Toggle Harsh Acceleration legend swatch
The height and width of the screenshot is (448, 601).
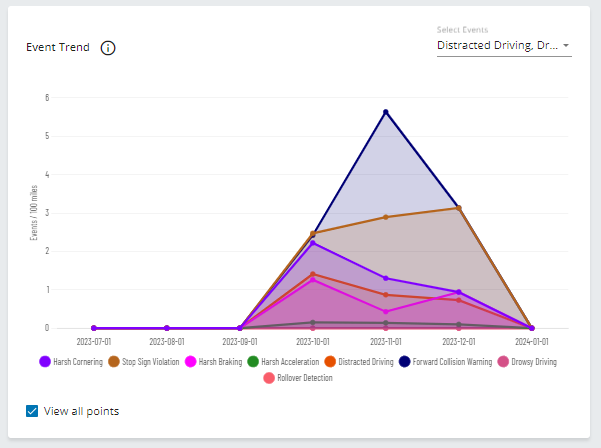[x=253, y=361]
